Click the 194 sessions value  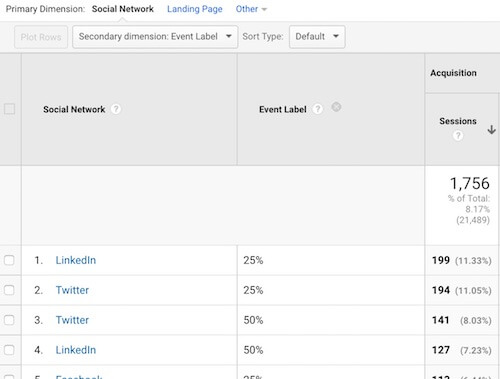click(441, 290)
